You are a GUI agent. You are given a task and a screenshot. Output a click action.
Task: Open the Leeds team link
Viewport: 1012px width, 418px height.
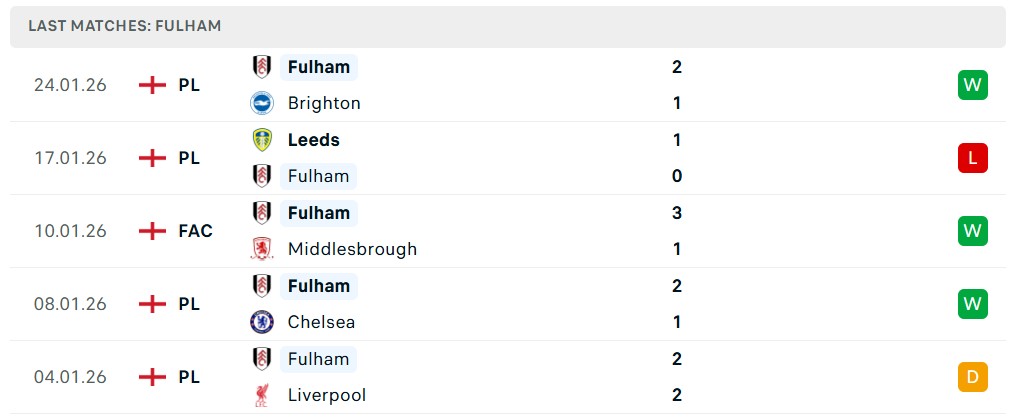coord(314,140)
